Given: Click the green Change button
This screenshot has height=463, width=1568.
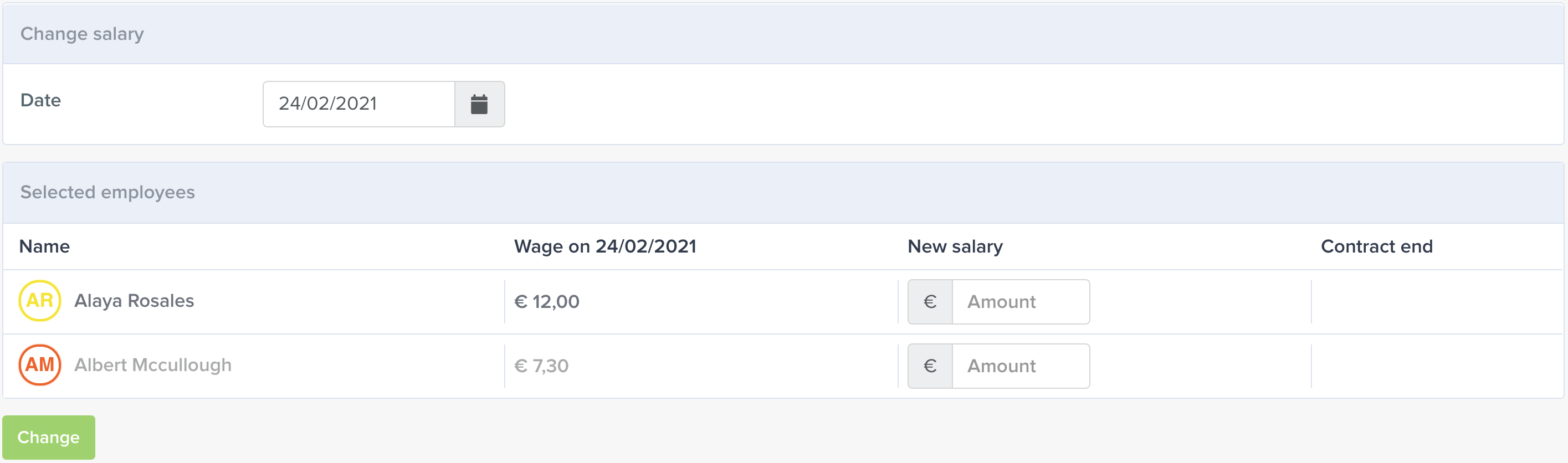Looking at the screenshot, I should [x=49, y=438].
